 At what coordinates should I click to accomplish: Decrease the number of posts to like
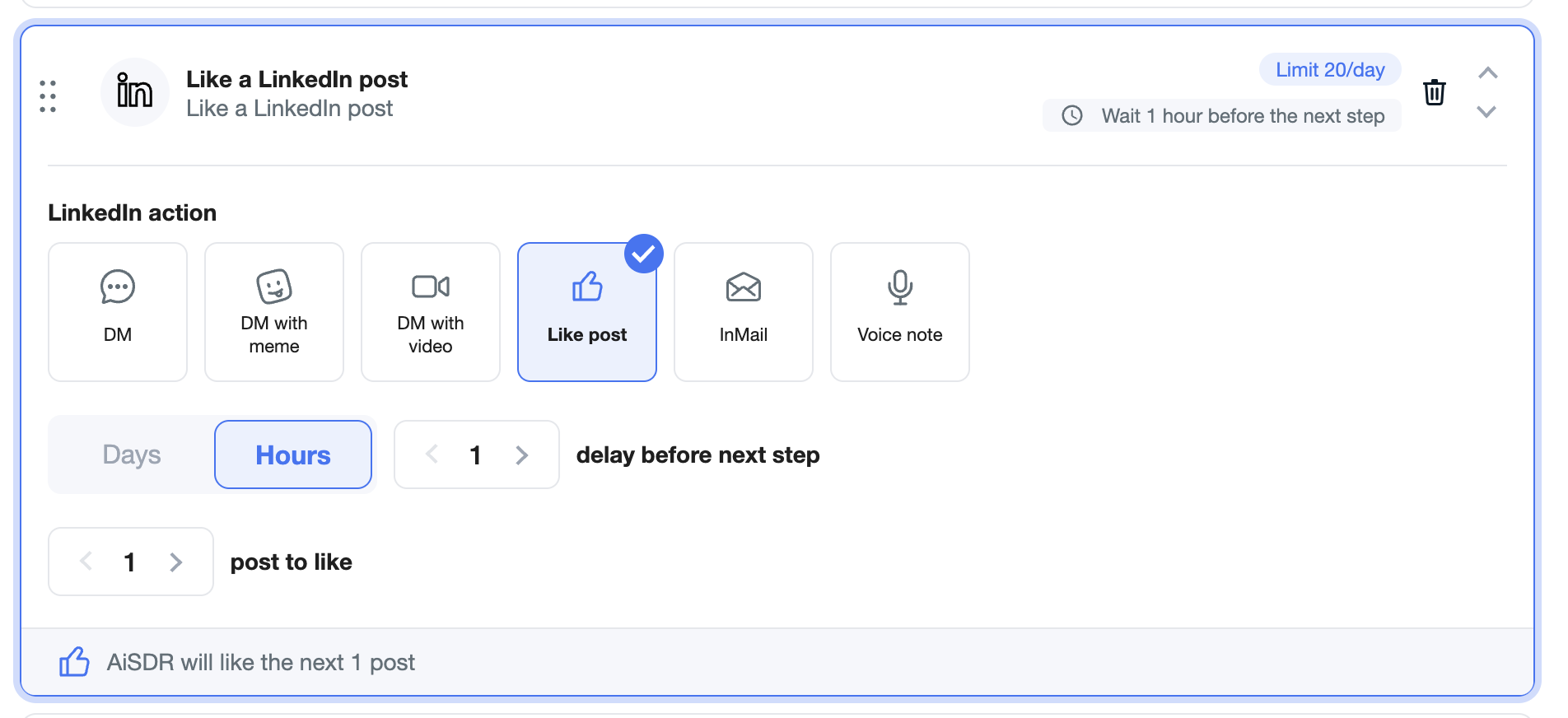(x=86, y=562)
